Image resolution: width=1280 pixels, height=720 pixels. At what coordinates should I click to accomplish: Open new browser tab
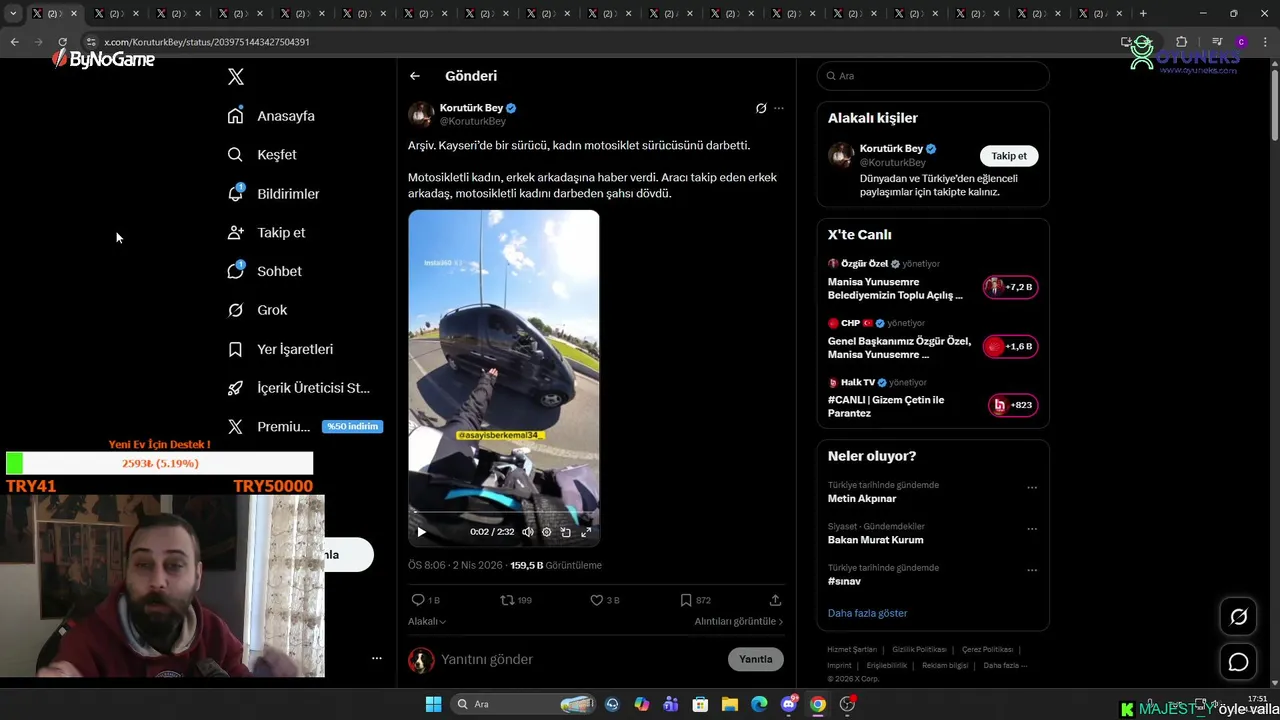coord(1143,13)
